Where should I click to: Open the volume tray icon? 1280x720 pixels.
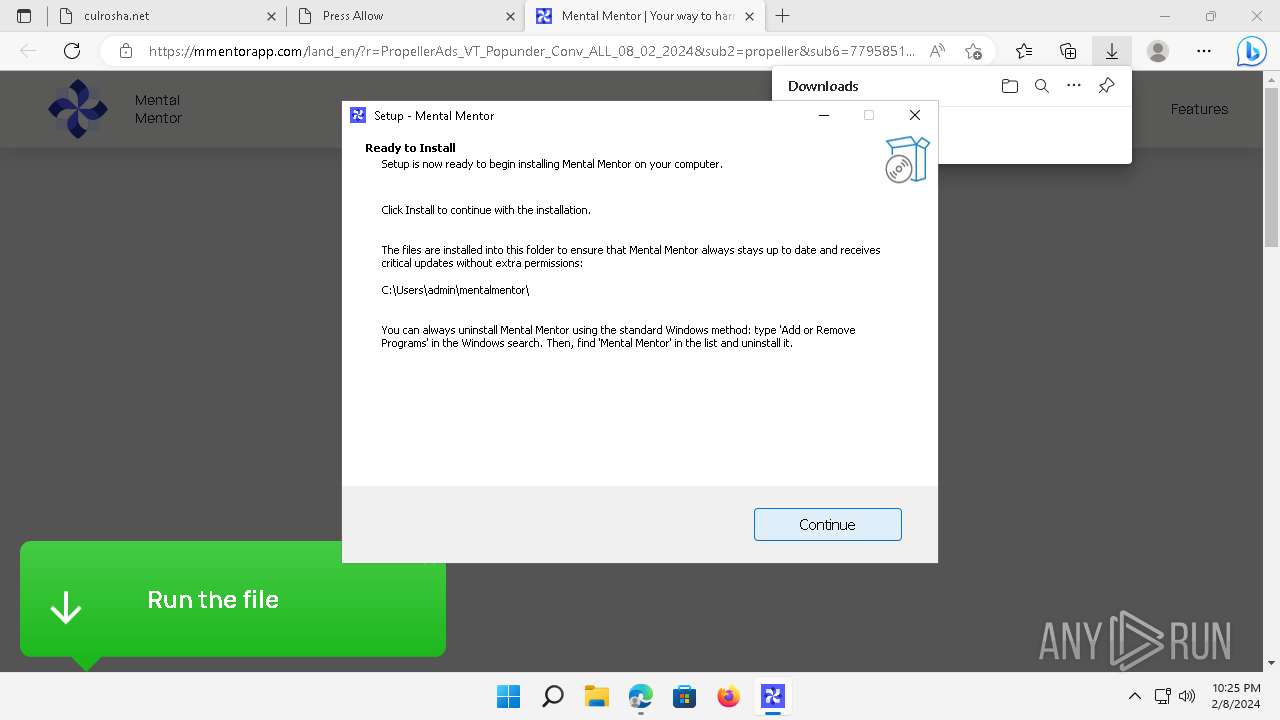1187,696
